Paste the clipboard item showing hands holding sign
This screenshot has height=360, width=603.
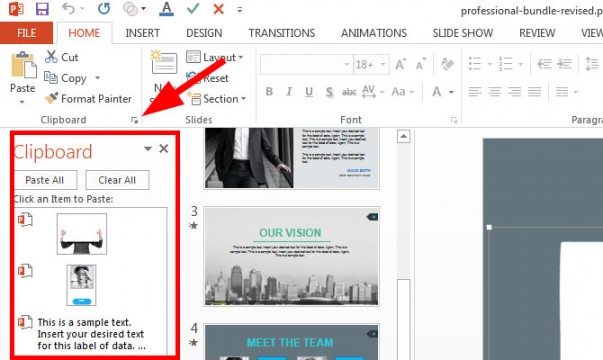[82, 234]
